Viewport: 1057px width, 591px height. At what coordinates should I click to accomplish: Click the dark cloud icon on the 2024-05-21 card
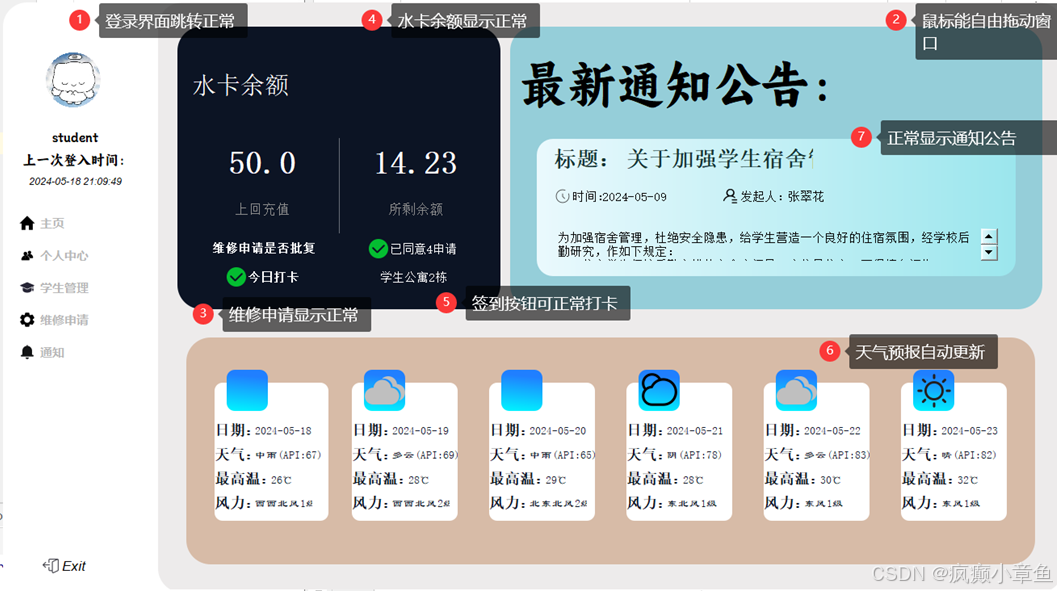tap(658, 390)
